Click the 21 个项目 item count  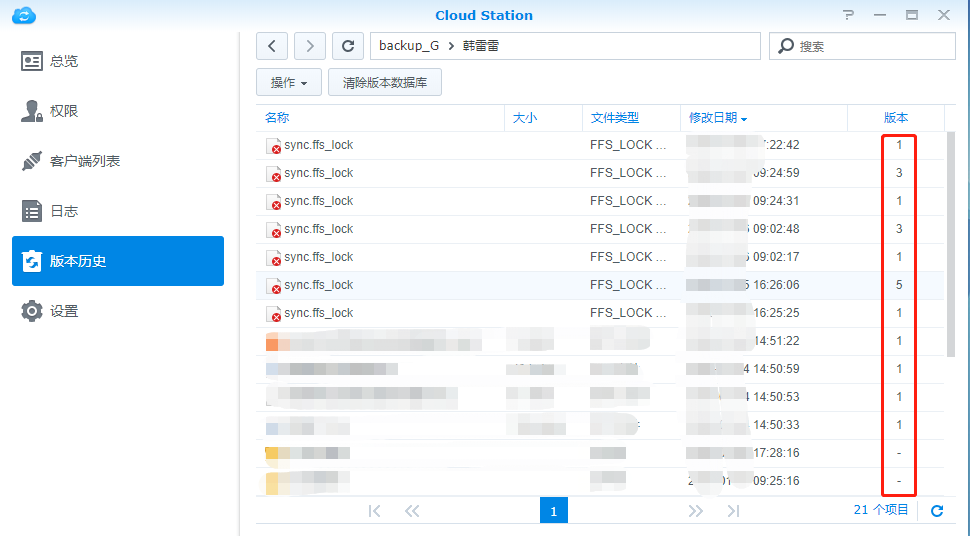point(881,510)
